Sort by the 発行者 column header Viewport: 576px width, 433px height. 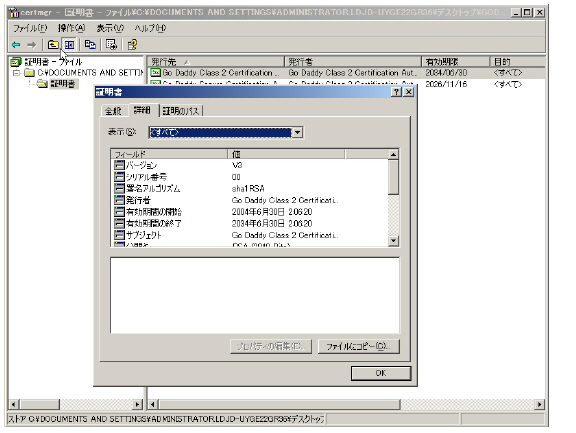353,62
